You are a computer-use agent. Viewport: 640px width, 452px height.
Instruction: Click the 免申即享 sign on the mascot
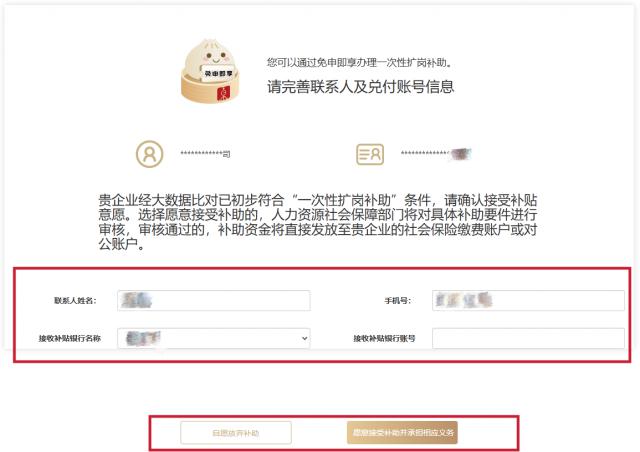218,73
